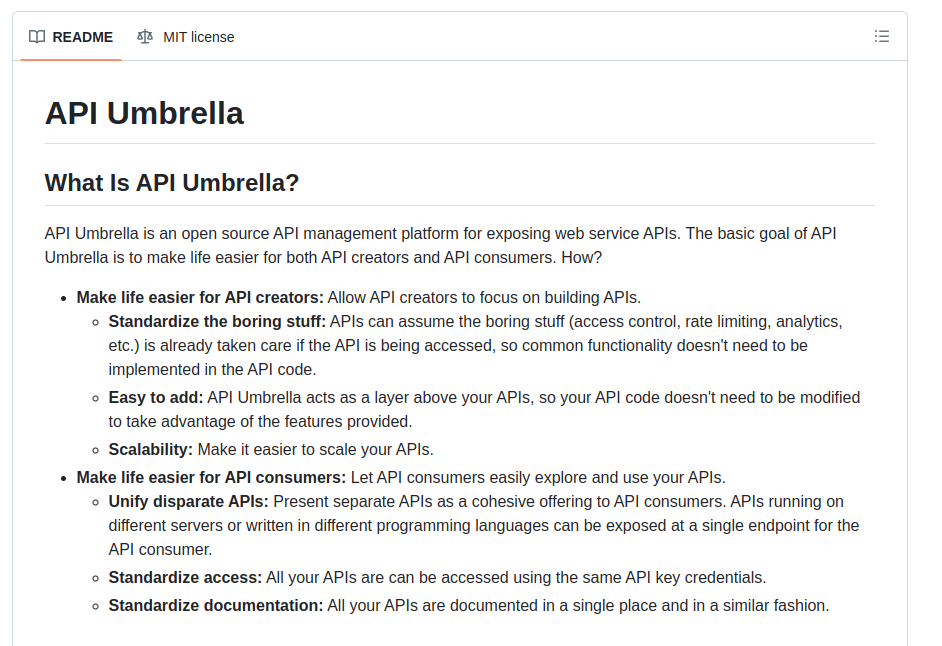942x646 pixels.
Task: Select the Scalability bolded text
Action: 150,449
